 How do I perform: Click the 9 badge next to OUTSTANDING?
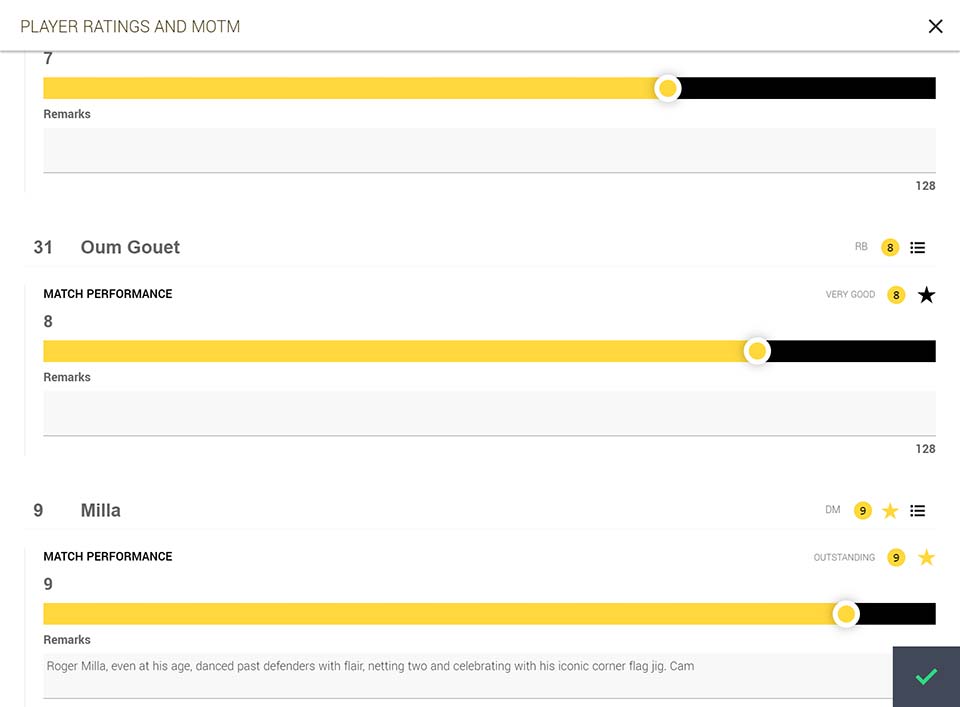coord(896,558)
